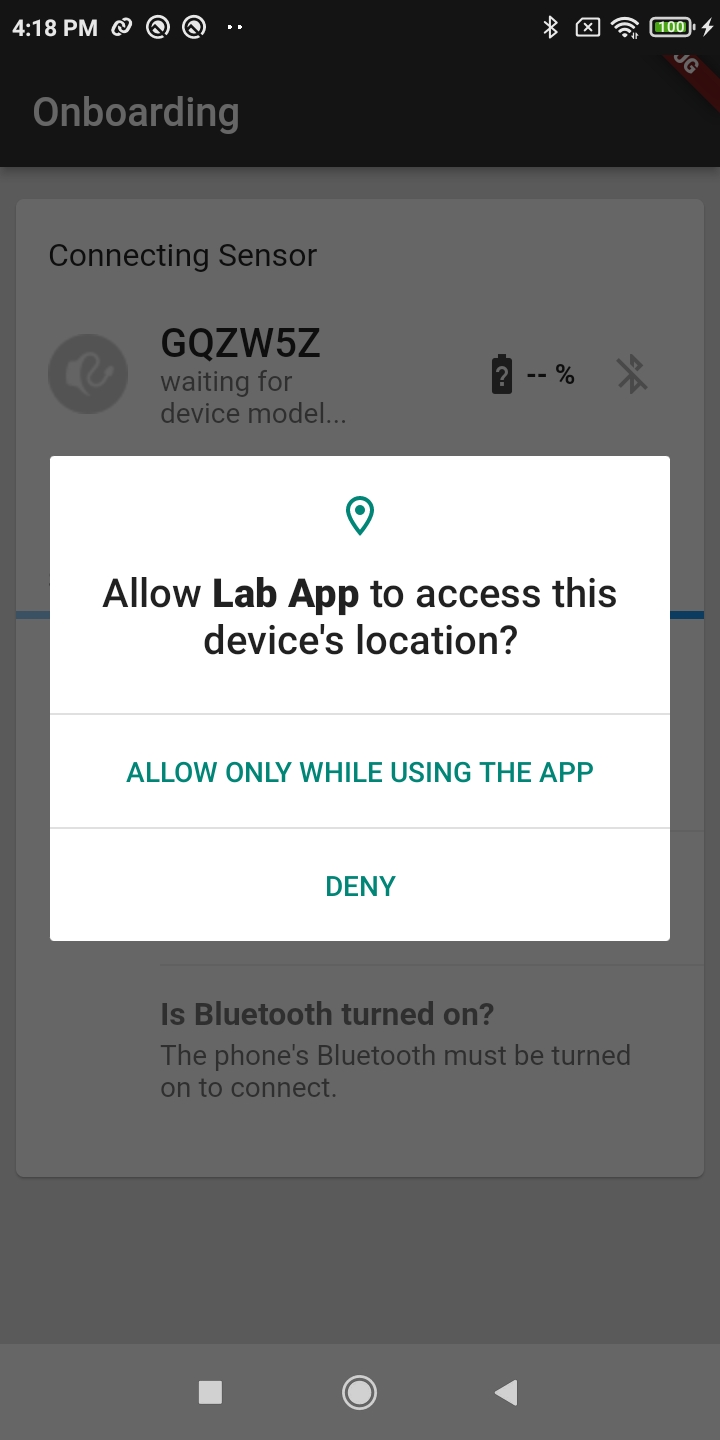This screenshot has height=1440, width=720.
Task: Tap the battery 100 indicator in status bar
Action: pyautogui.click(x=670, y=27)
